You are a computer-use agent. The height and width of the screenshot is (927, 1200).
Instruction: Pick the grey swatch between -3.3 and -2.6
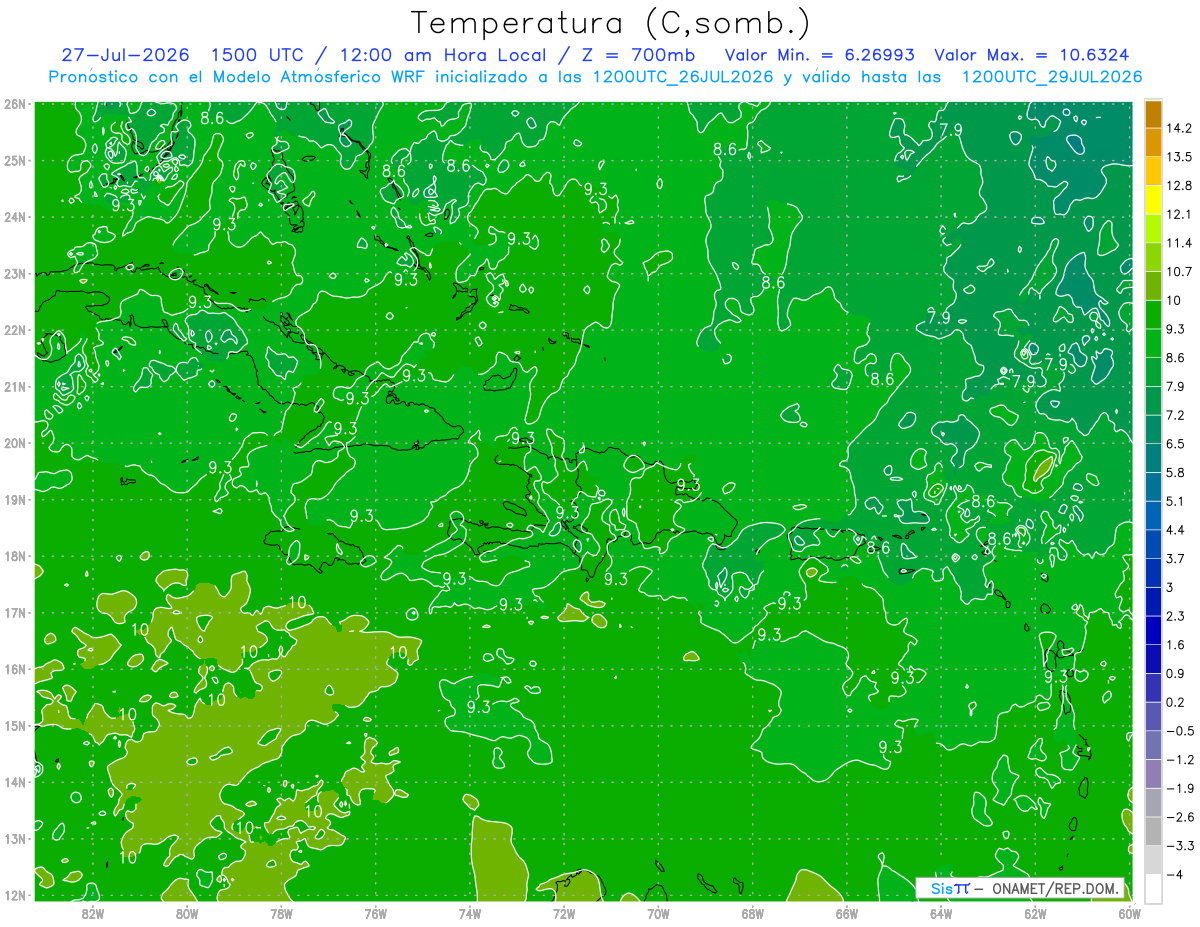[x=1153, y=831]
